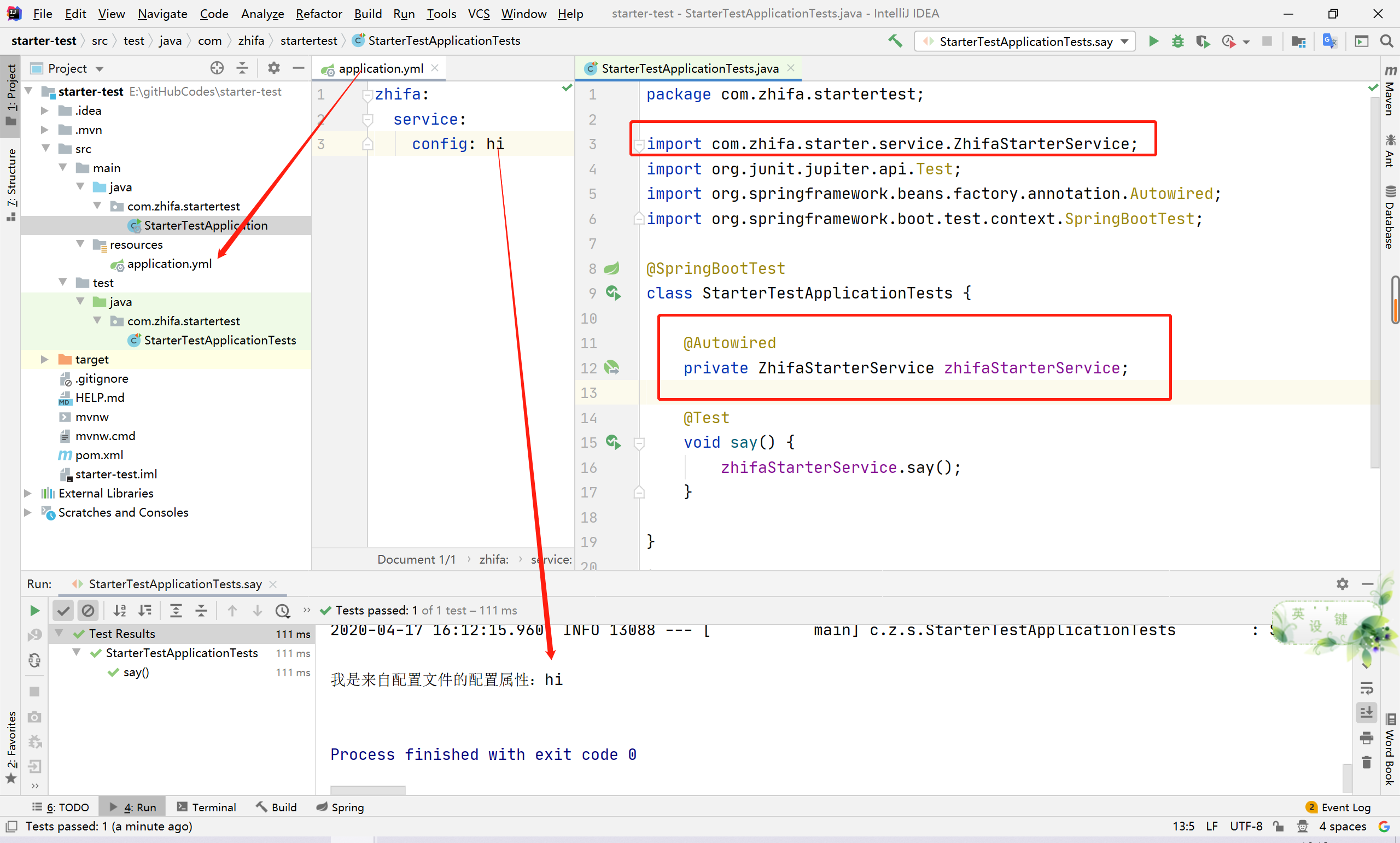Toggle soft-wrap in the Run console
Viewport: 1400px width, 843px height.
click(1367, 688)
